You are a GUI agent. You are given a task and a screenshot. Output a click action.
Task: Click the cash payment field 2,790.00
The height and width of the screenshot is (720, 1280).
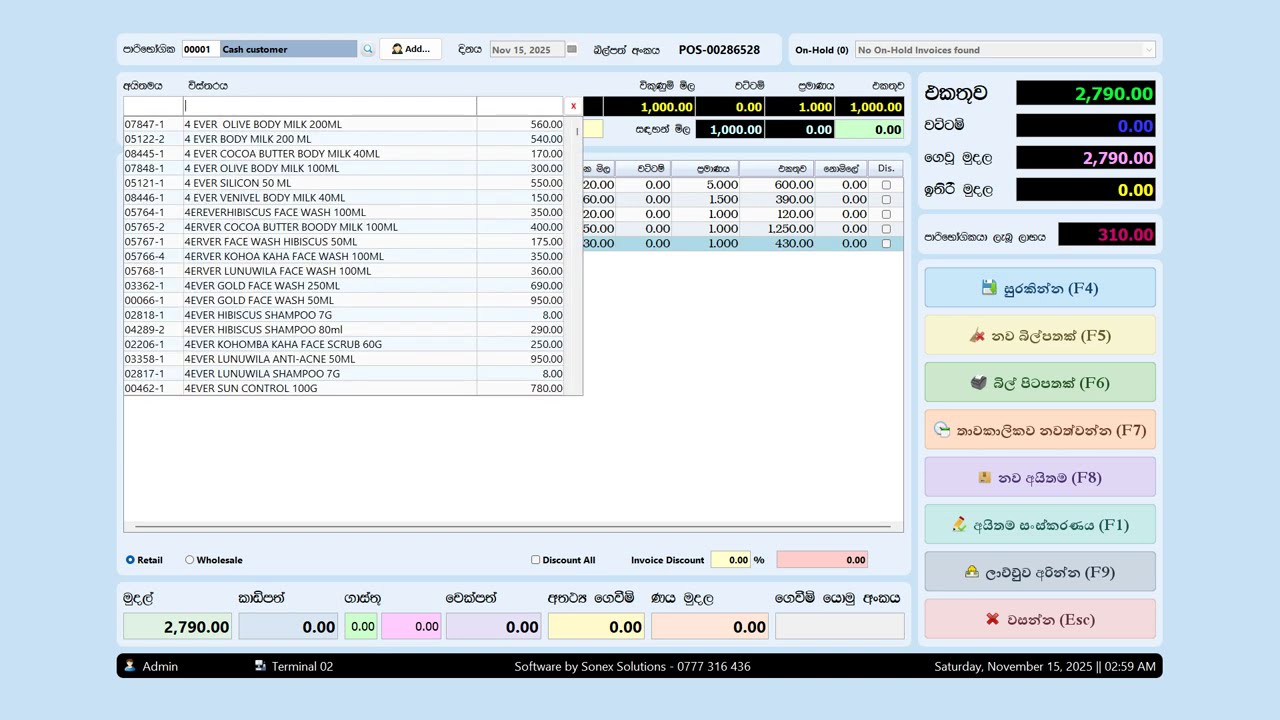[x=177, y=627]
